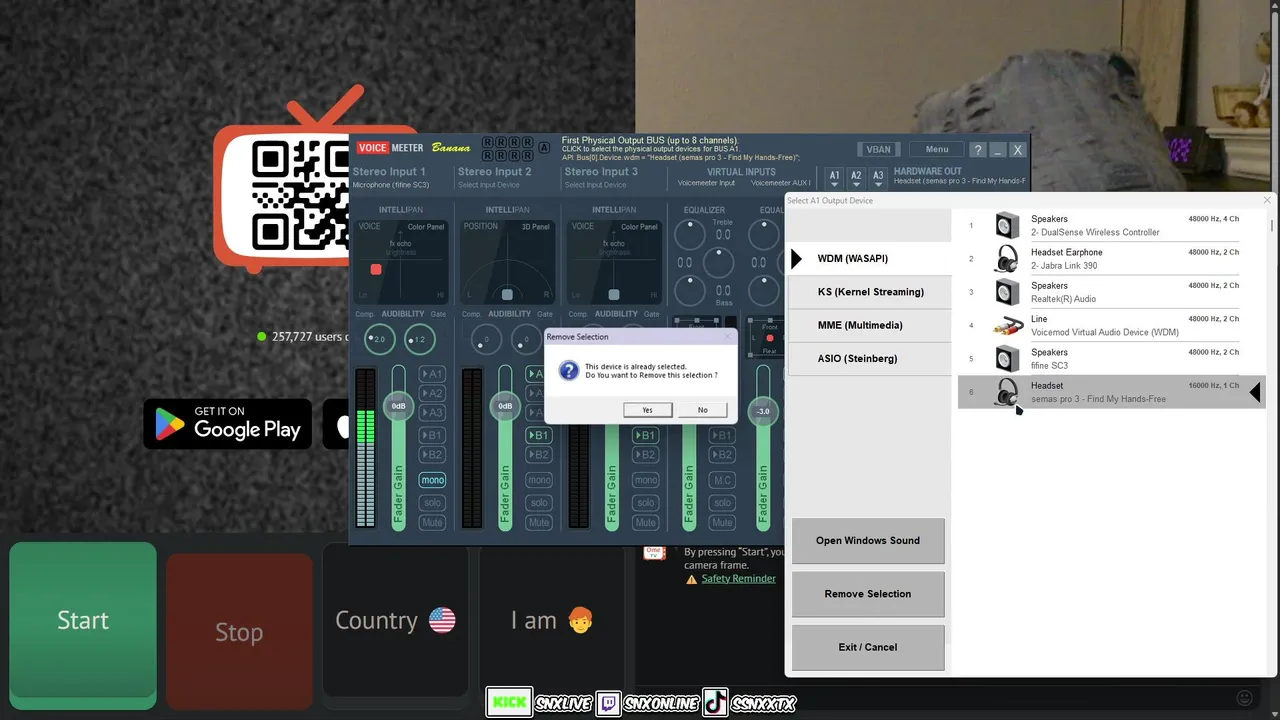Open the A1 hardware output dropdown
1280x720 pixels.
point(835,177)
